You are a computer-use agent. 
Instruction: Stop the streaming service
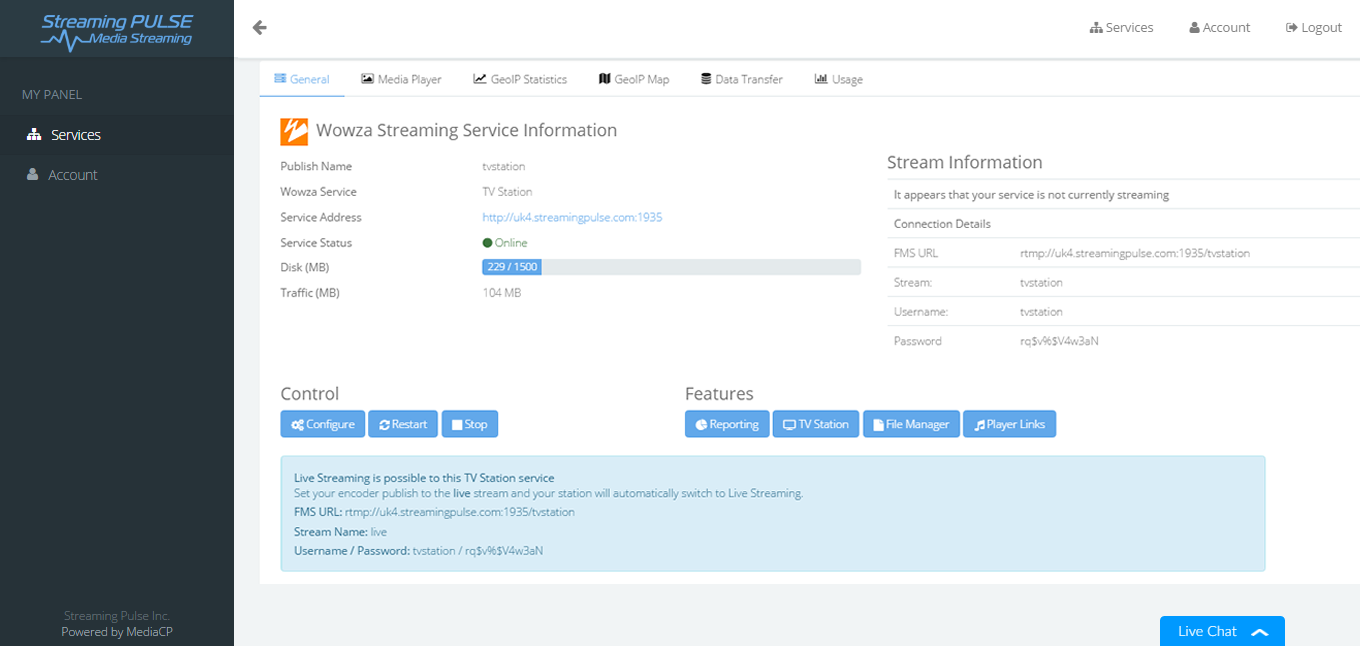[x=470, y=424]
